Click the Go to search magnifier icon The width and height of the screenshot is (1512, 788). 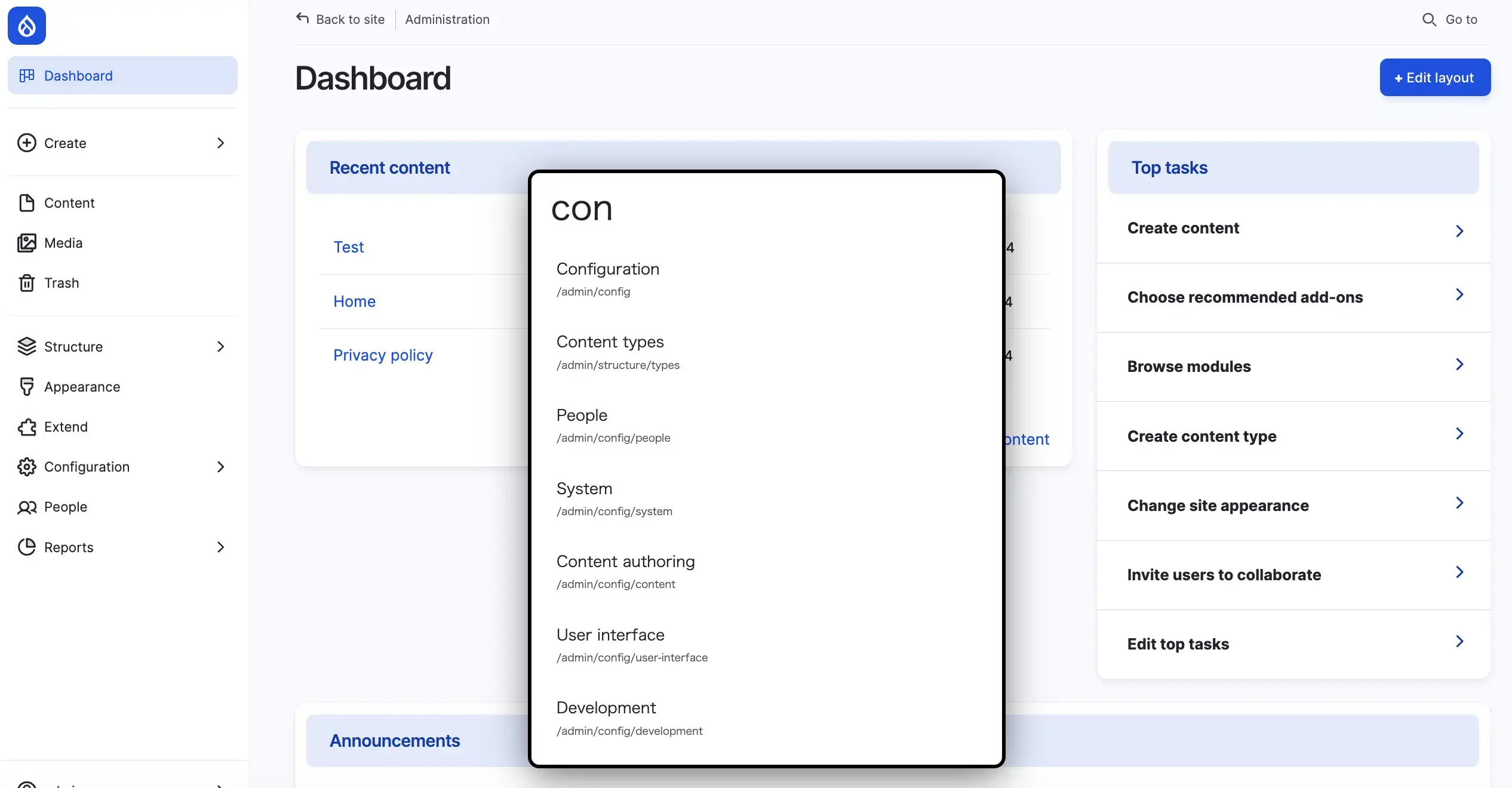click(1429, 20)
